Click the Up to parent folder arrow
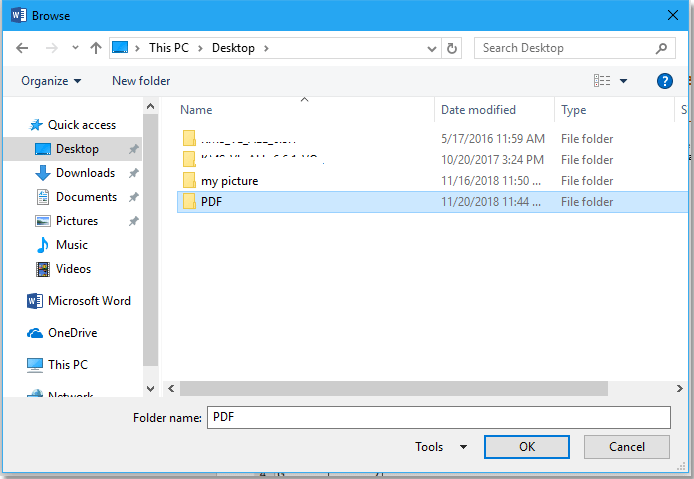This screenshot has height=479, width=694. 96,48
